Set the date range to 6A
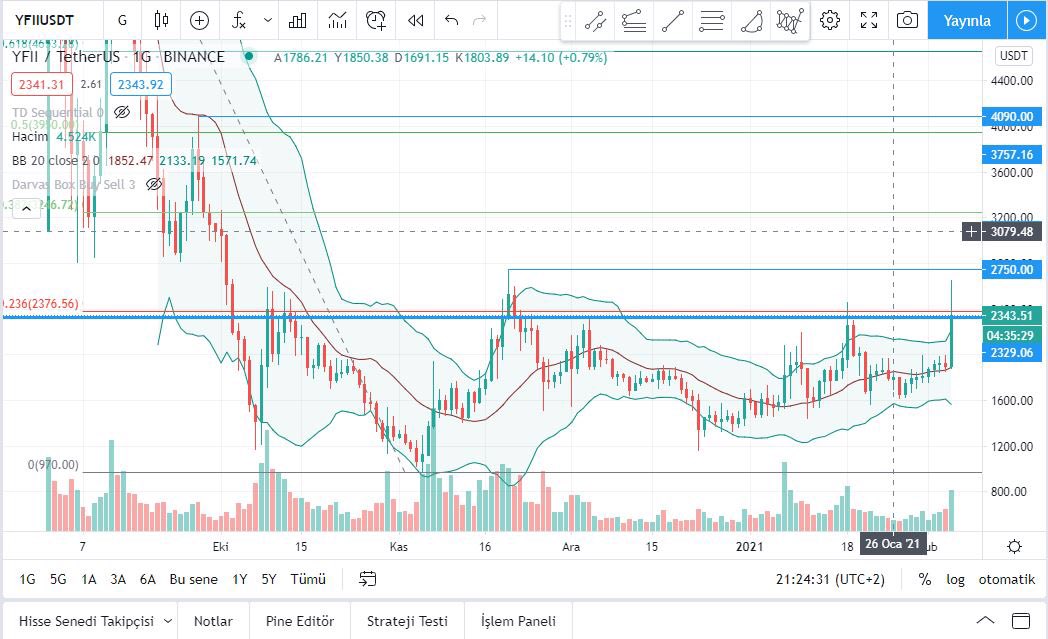The width and height of the screenshot is (1048, 639). (148, 579)
